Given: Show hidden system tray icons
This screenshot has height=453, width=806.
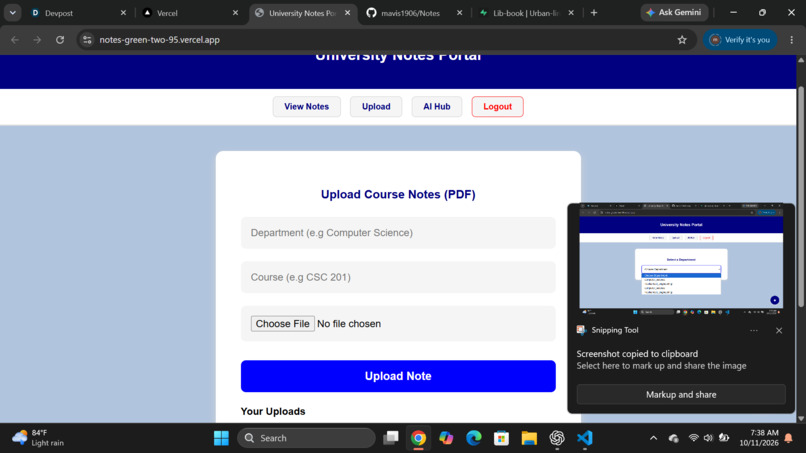Looking at the screenshot, I should click(x=653, y=438).
